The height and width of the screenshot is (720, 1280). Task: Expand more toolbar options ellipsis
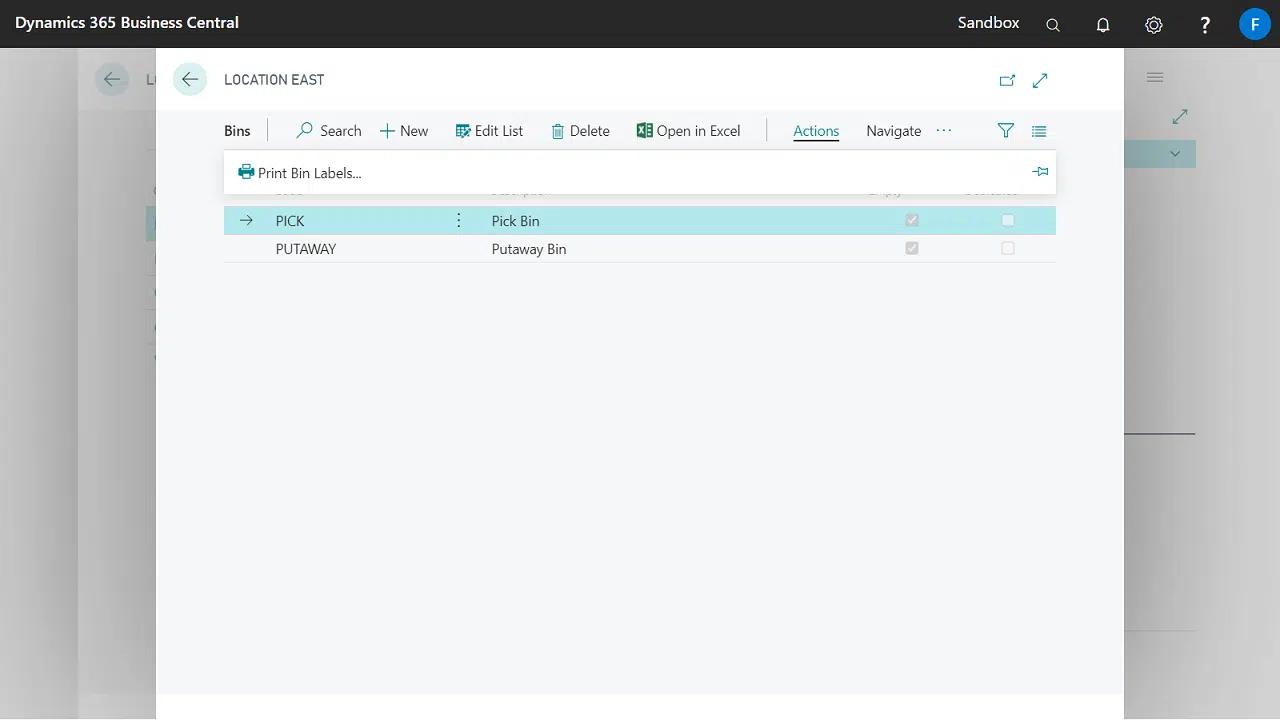point(944,131)
